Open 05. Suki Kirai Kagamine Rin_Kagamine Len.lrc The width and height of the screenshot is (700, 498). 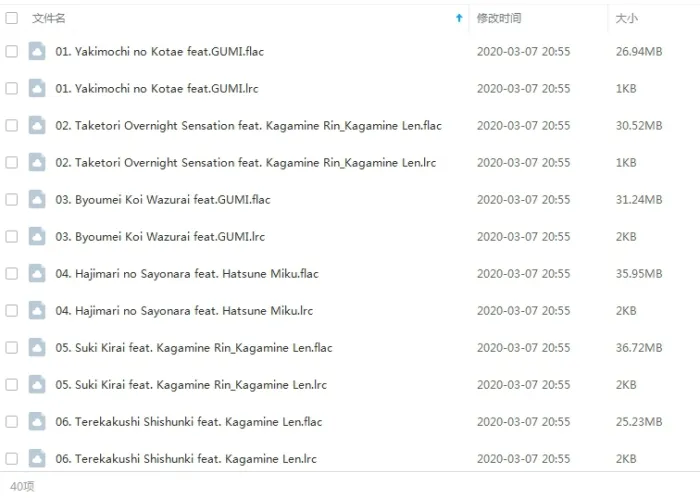click(x=191, y=385)
